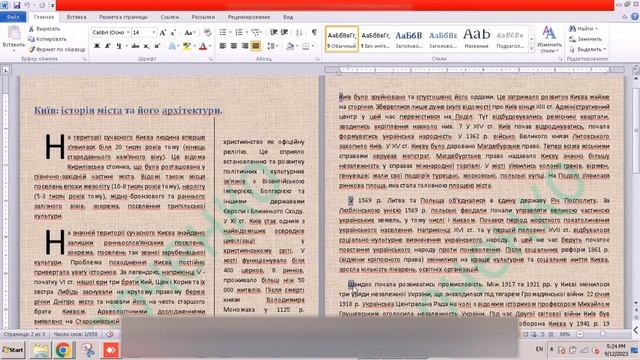
Task: Open line spacing options
Action: 272,46
